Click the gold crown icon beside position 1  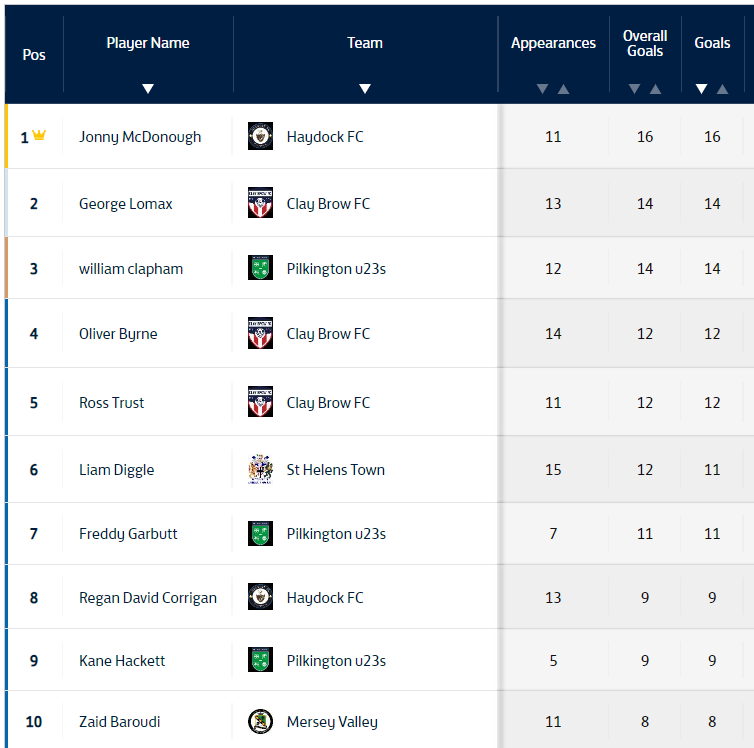point(39,136)
